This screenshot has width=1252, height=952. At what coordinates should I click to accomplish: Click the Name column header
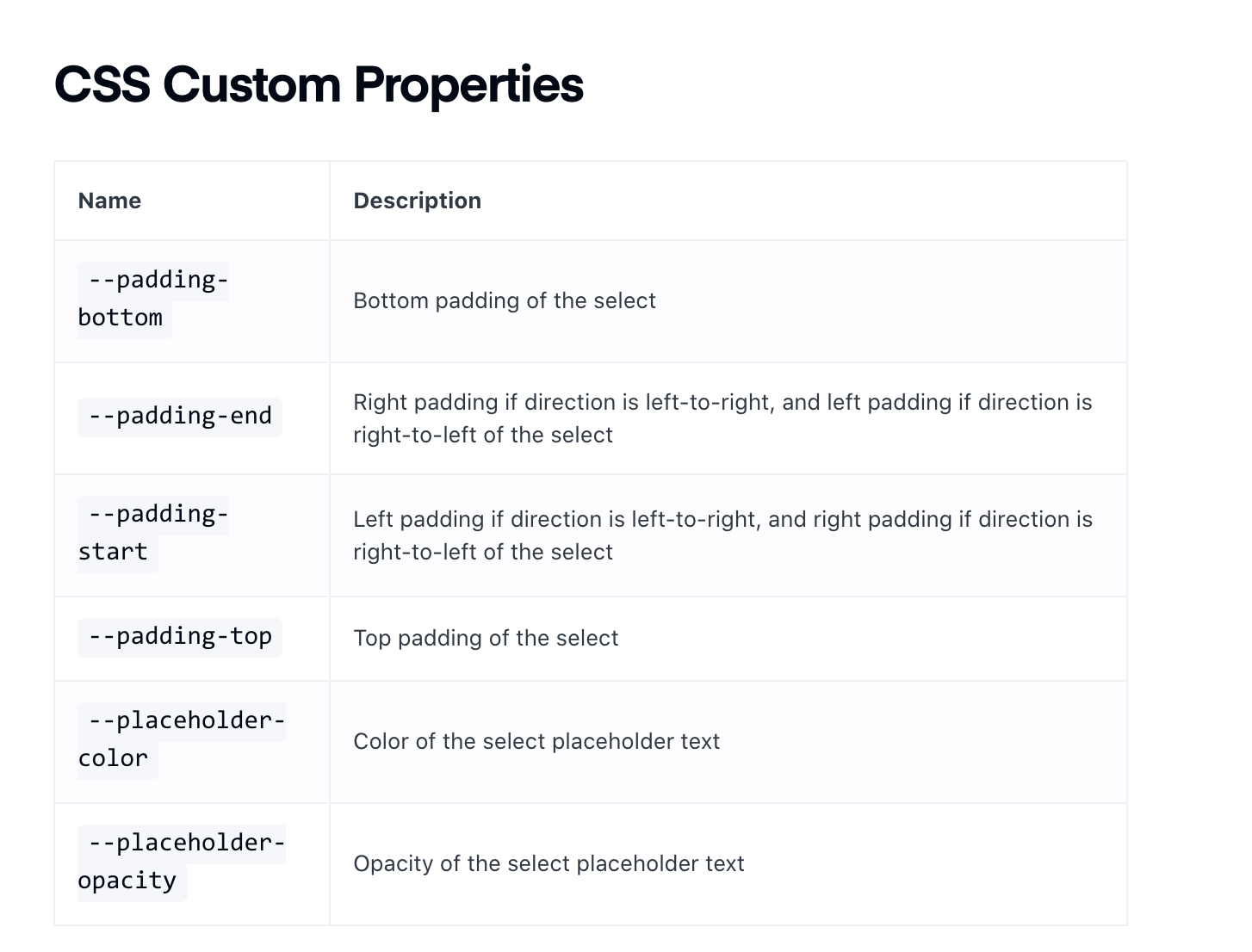point(109,201)
